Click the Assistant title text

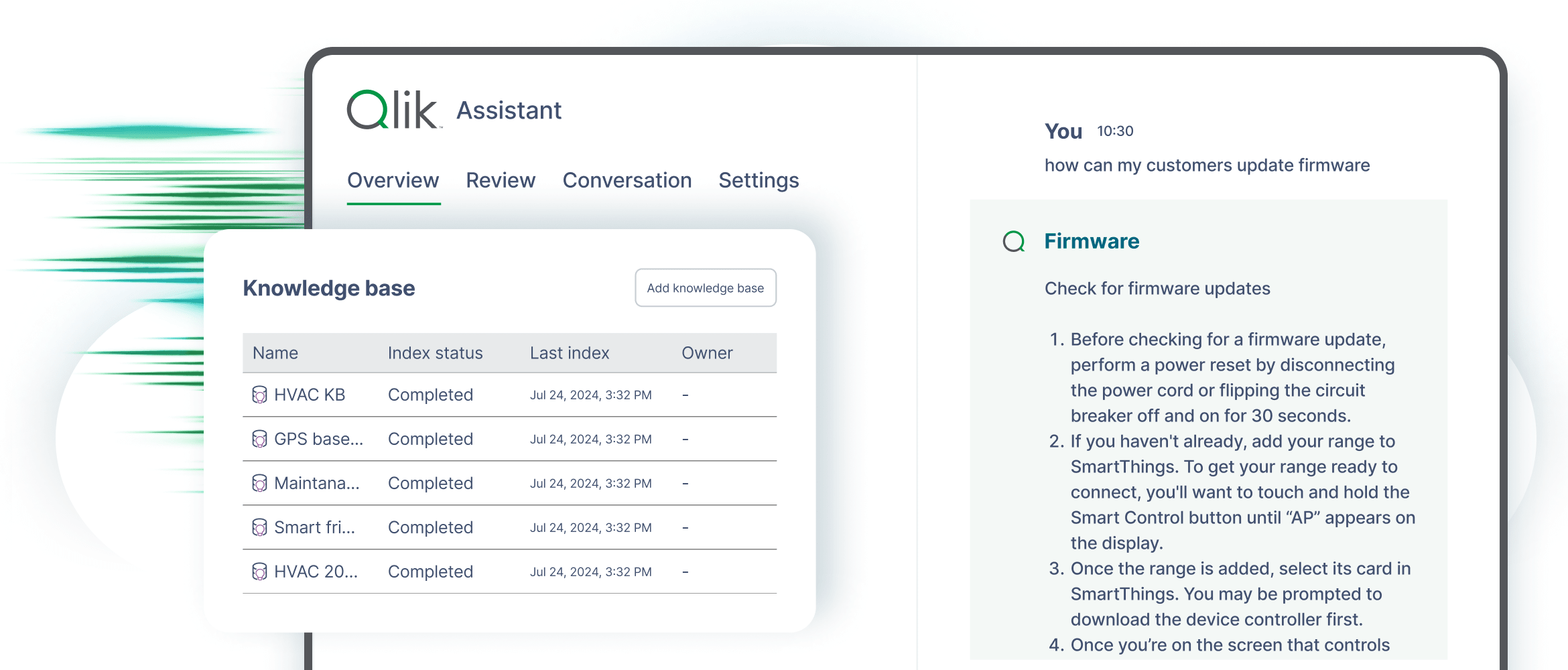(509, 111)
